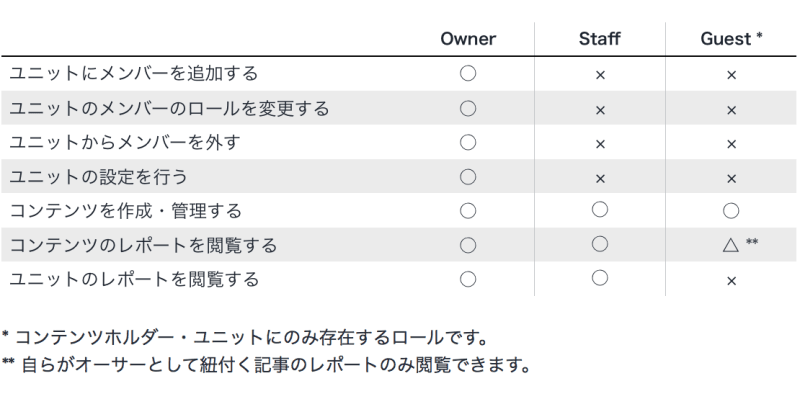Viewport: 800px width, 399px height.
Task: Click Staff circle for ユニットのレポートを閲覧する
Action: pyautogui.click(x=599, y=278)
